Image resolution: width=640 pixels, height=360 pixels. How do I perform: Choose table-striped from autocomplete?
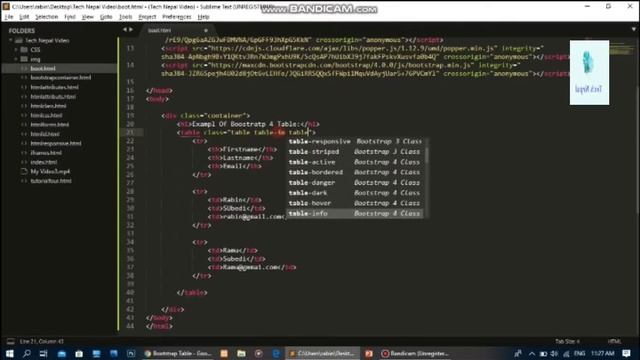coord(355,152)
